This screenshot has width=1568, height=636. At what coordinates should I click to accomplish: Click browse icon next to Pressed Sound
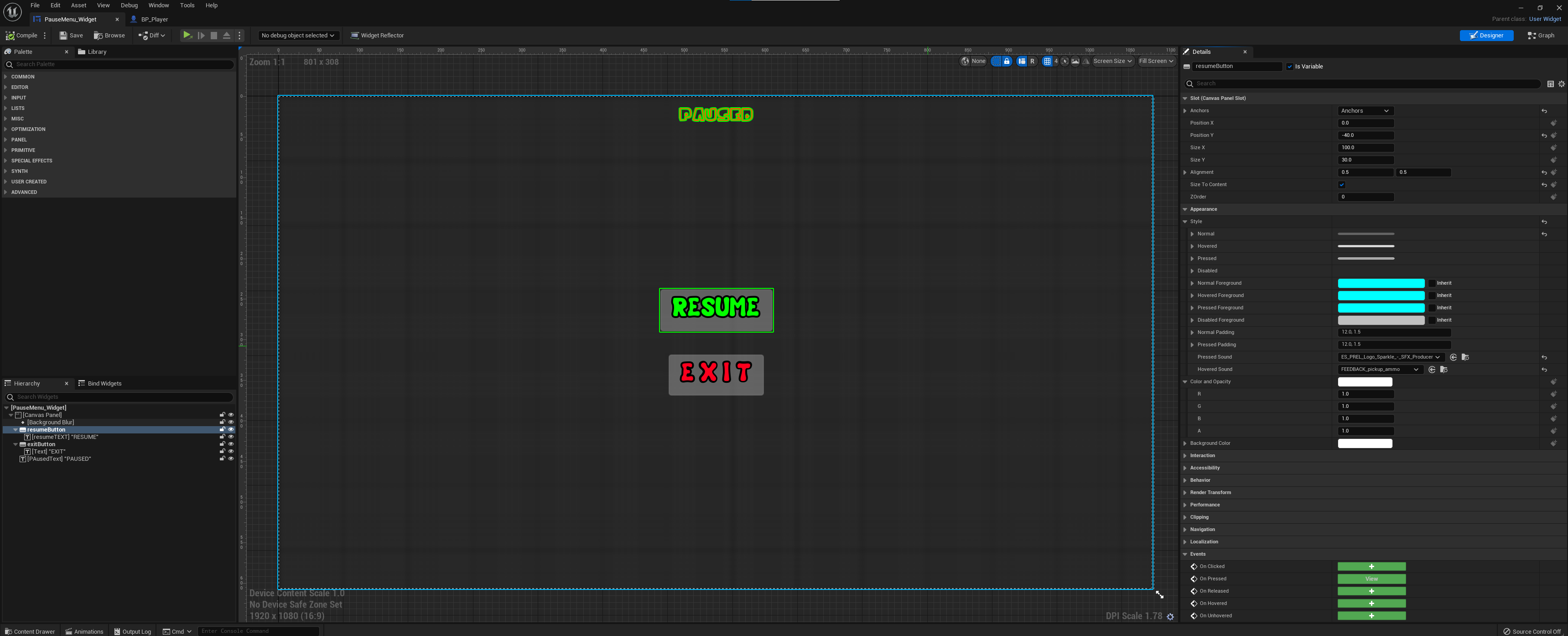pos(1465,357)
